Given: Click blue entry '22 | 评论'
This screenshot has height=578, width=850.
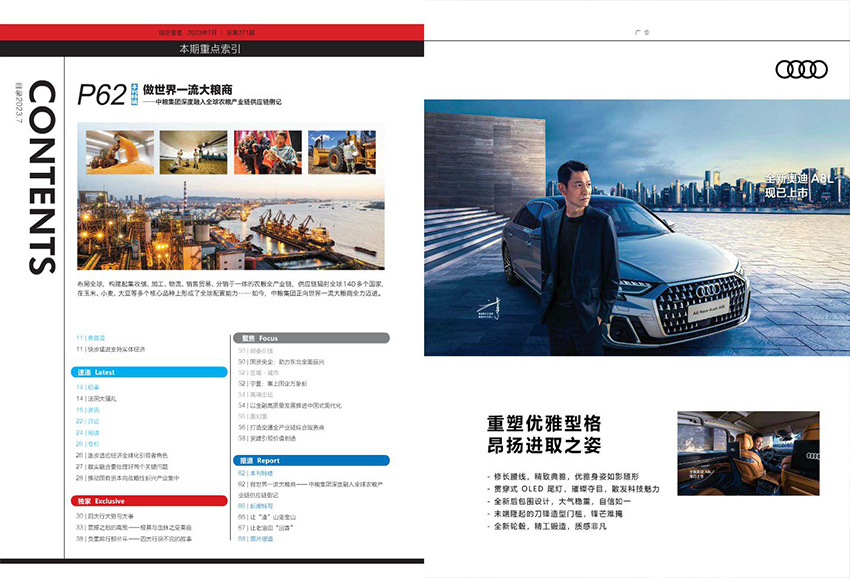Looking at the screenshot, I should 88,421.
